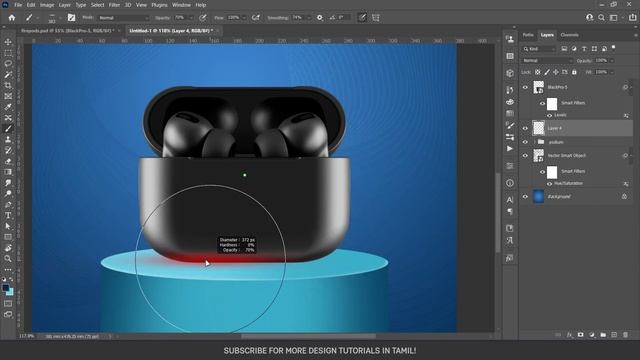
Task: Create a new layer button
Action: 614,335
